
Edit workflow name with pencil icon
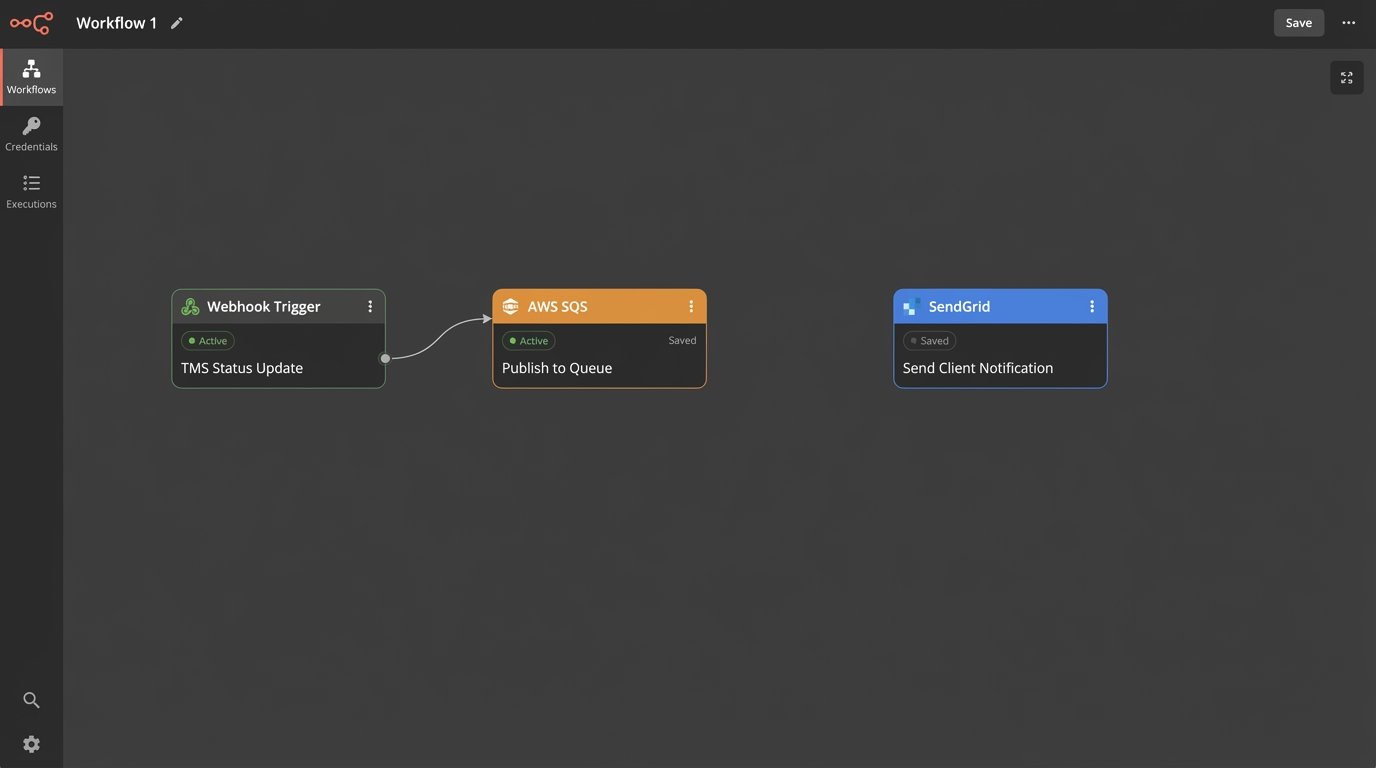pos(177,23)
